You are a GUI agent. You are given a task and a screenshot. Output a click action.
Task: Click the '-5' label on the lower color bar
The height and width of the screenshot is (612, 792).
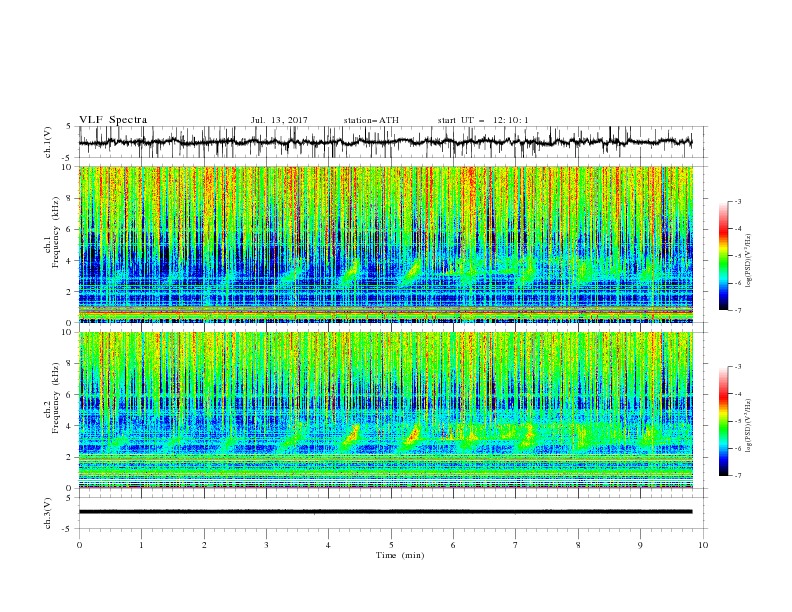[738, 421]
